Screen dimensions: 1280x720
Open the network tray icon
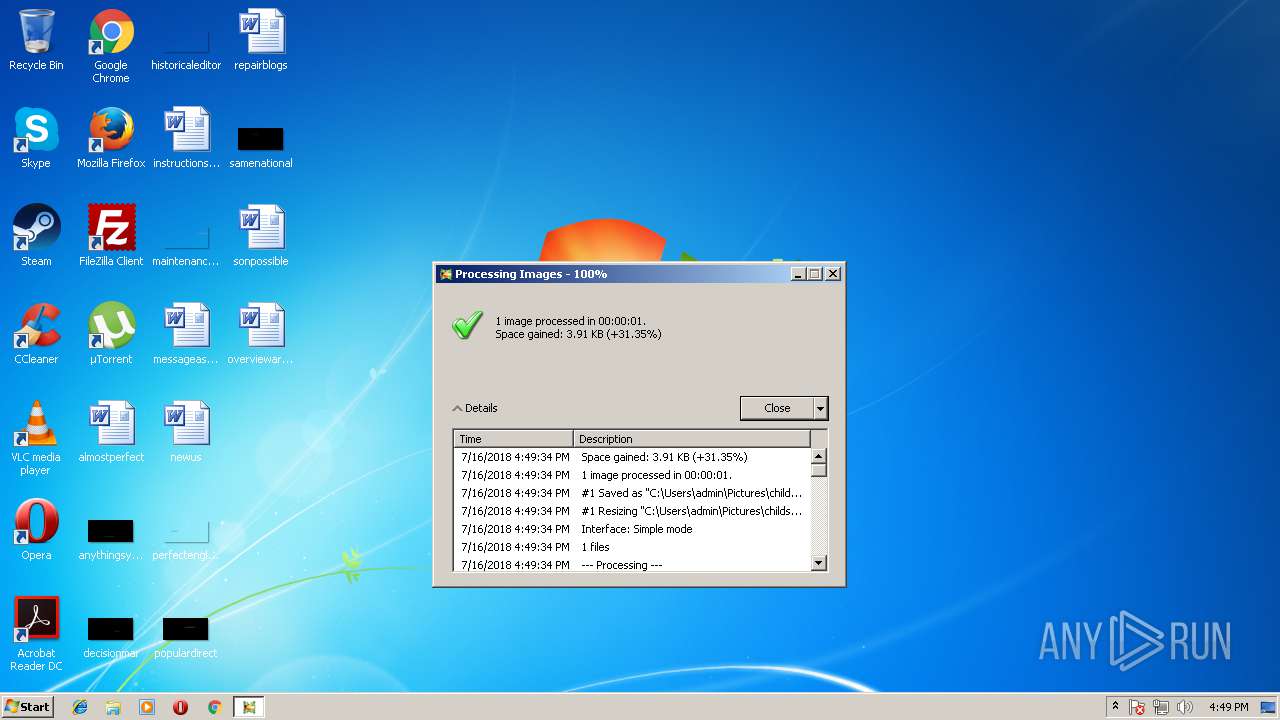(1161, 707)
